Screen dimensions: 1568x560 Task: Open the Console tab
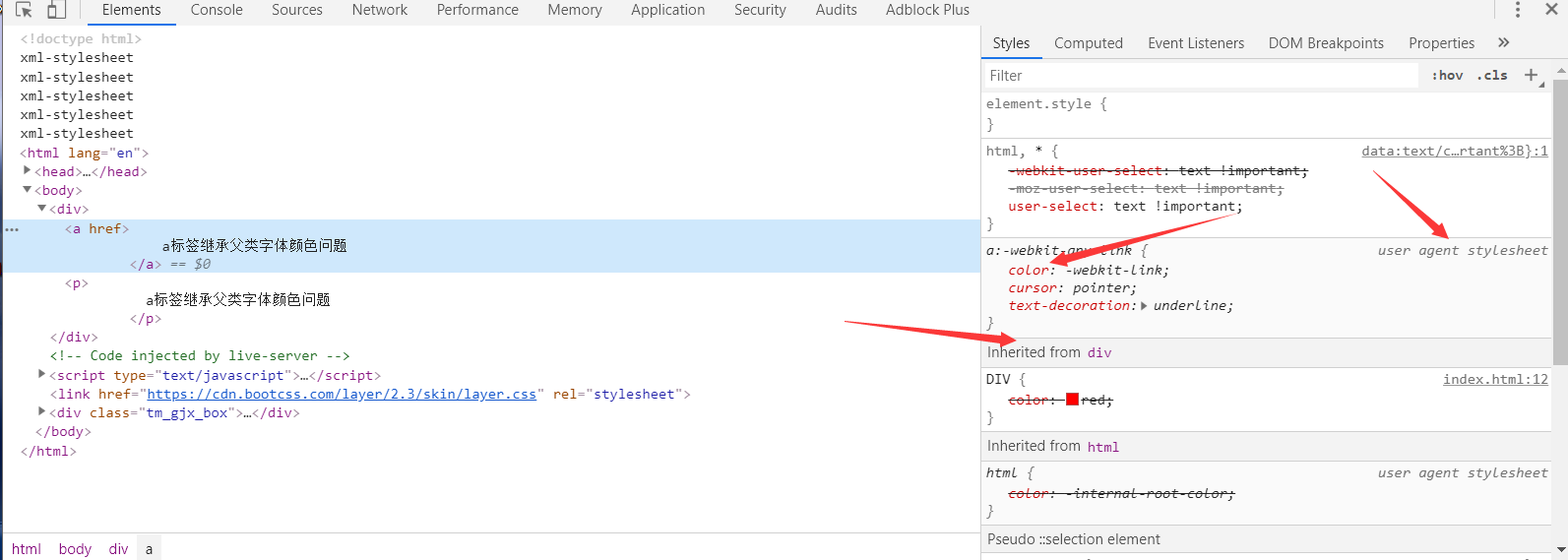(217, 10)
